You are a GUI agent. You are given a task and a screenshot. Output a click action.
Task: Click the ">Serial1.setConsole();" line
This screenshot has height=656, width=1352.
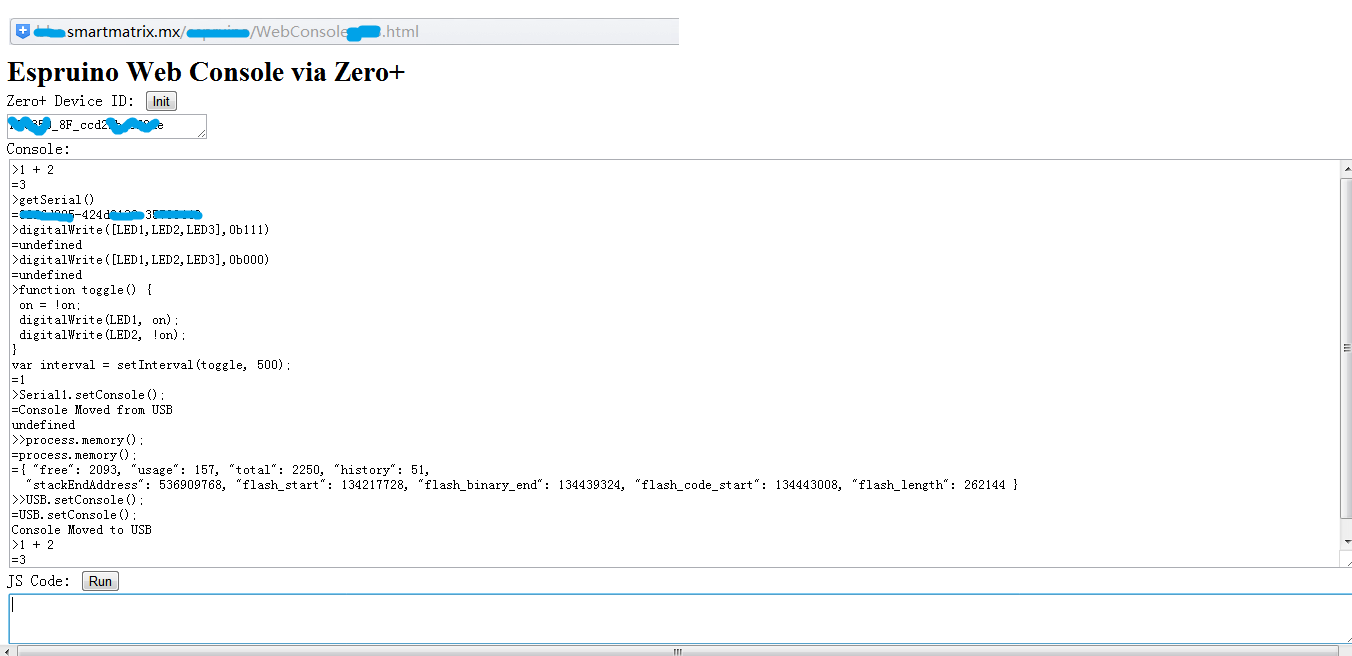[x=89, y=395]
